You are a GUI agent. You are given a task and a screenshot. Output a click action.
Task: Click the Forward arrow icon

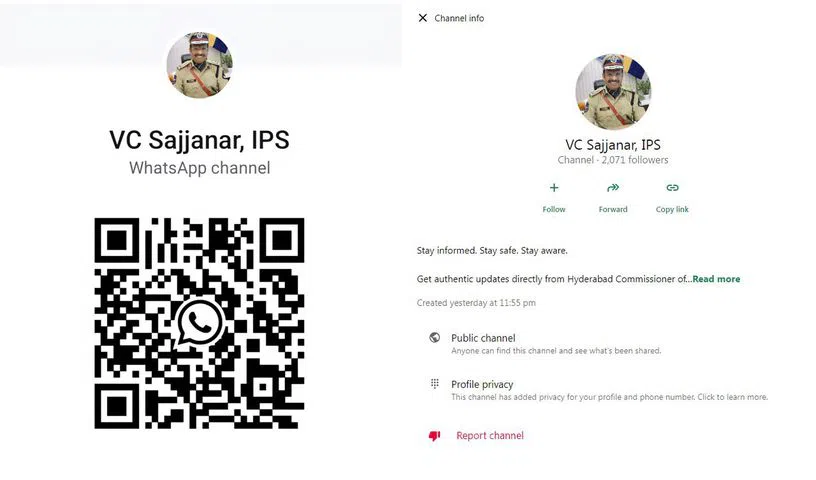click(613, 187)
